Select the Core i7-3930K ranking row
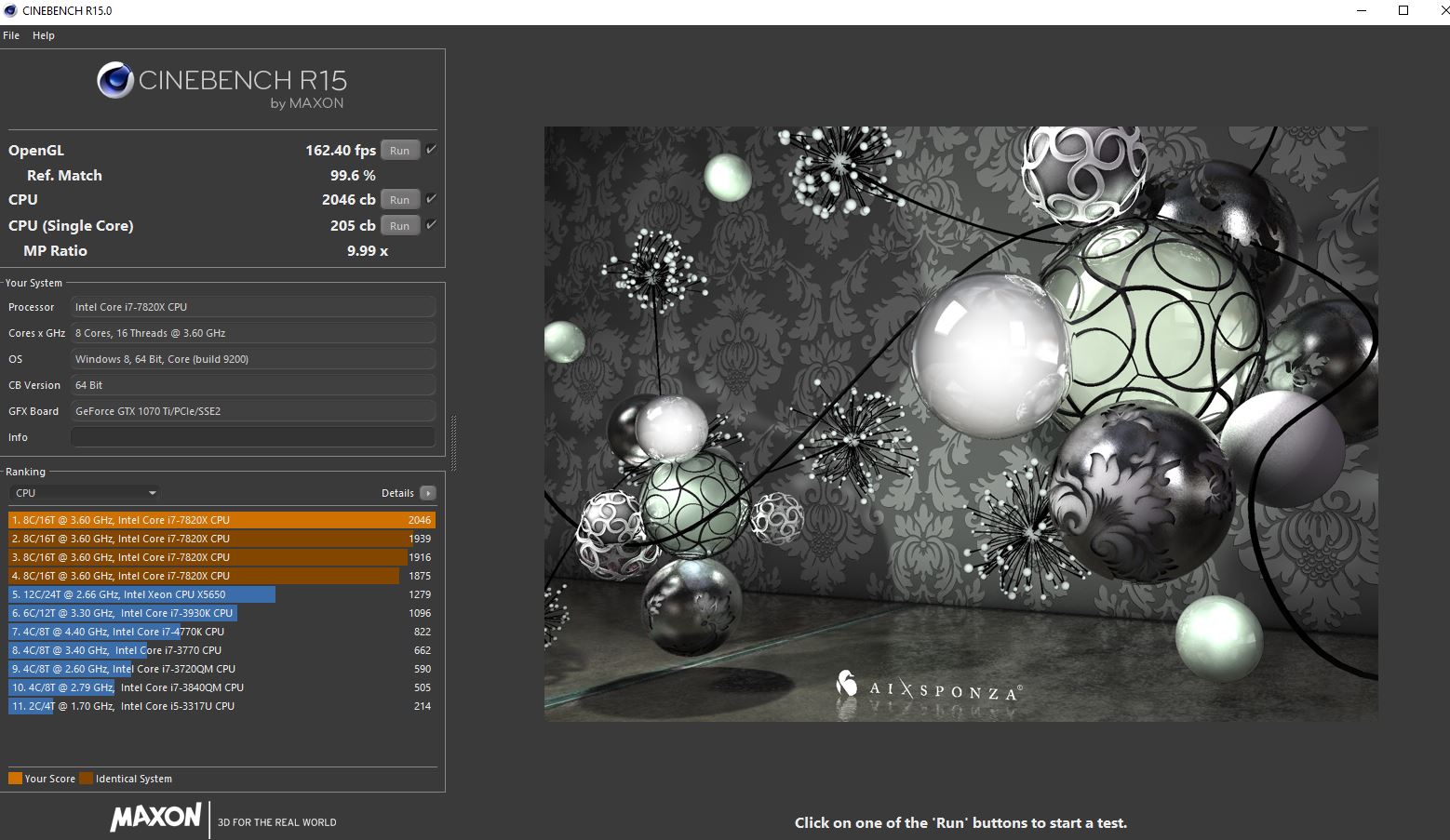 pos(222,613)
